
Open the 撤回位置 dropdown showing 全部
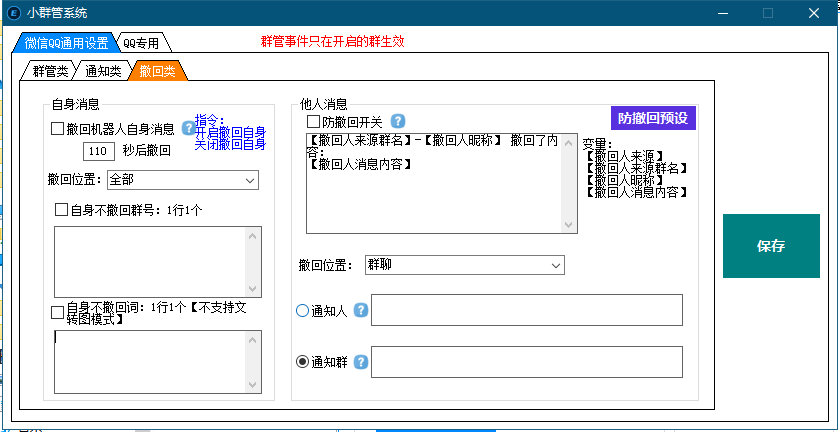point(182,180)
